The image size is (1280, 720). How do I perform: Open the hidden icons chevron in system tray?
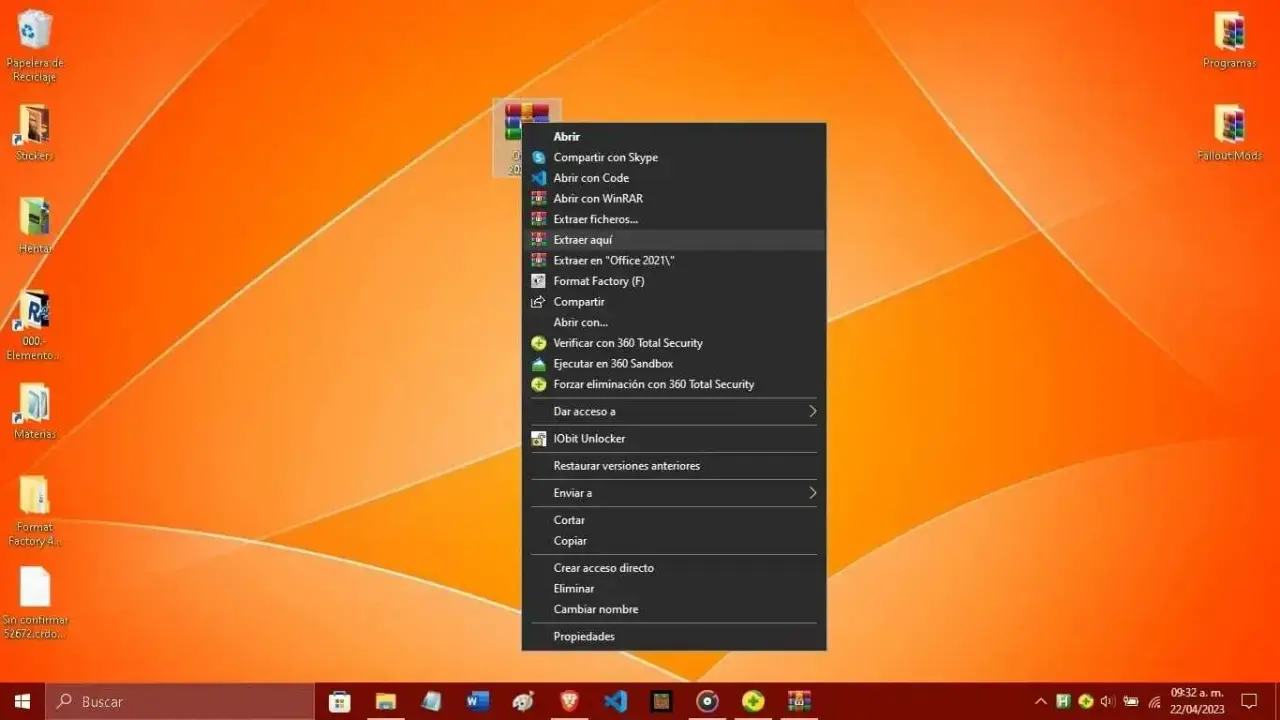coord(1041,701)
